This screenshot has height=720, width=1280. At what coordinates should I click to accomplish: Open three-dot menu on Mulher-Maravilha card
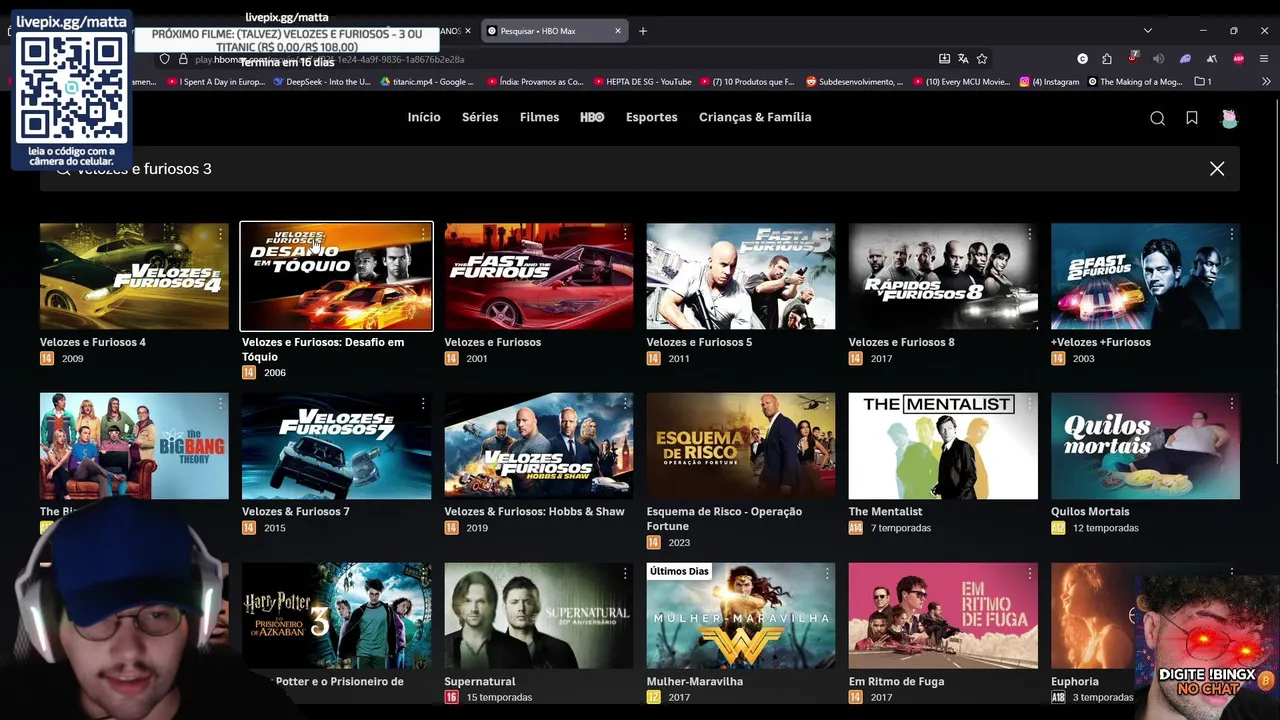pos(827,574)
